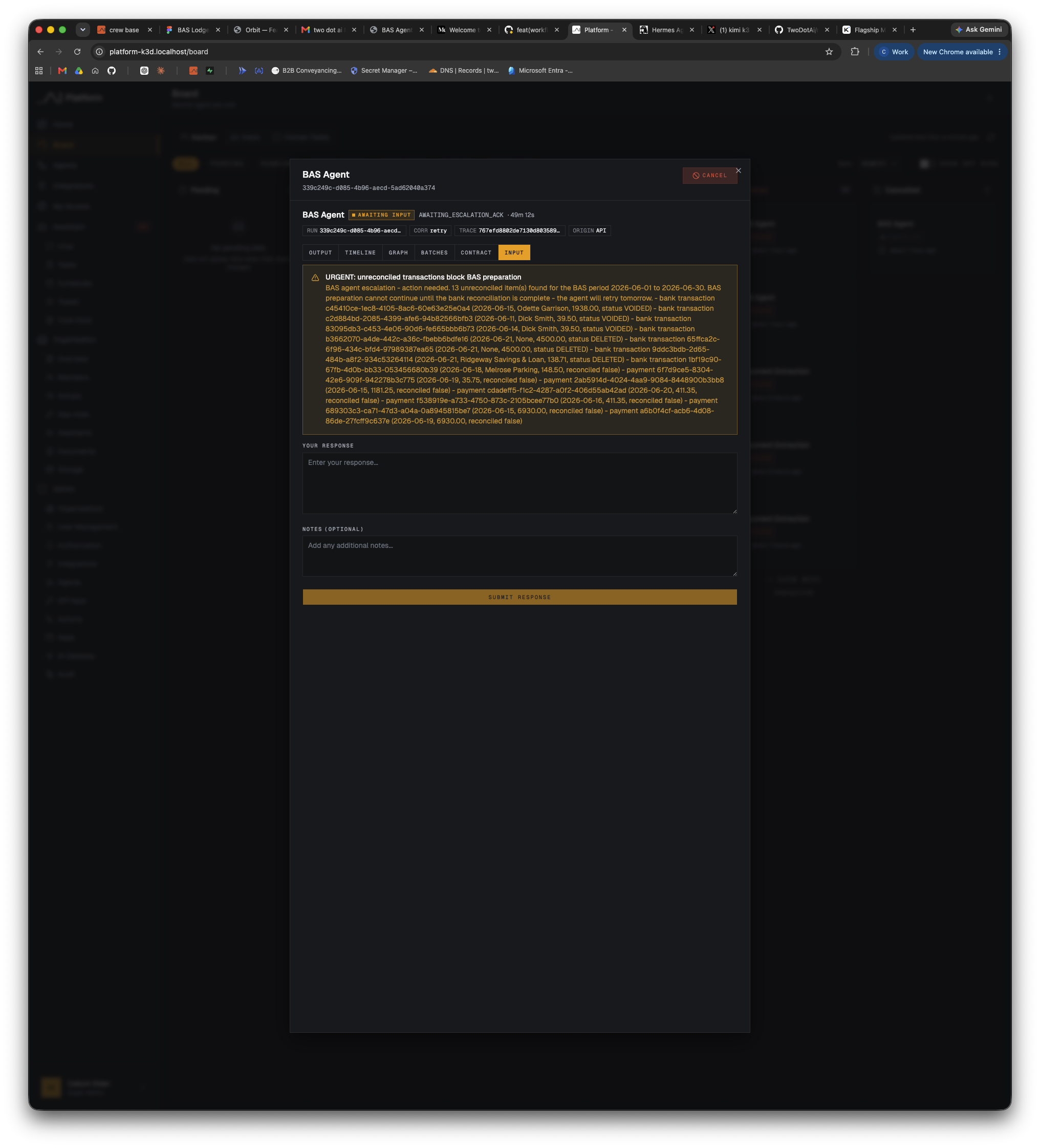Open the Claude starburst bookmark icon
The height and width of the screenshot is (1148, 1040).
point(161,71)
